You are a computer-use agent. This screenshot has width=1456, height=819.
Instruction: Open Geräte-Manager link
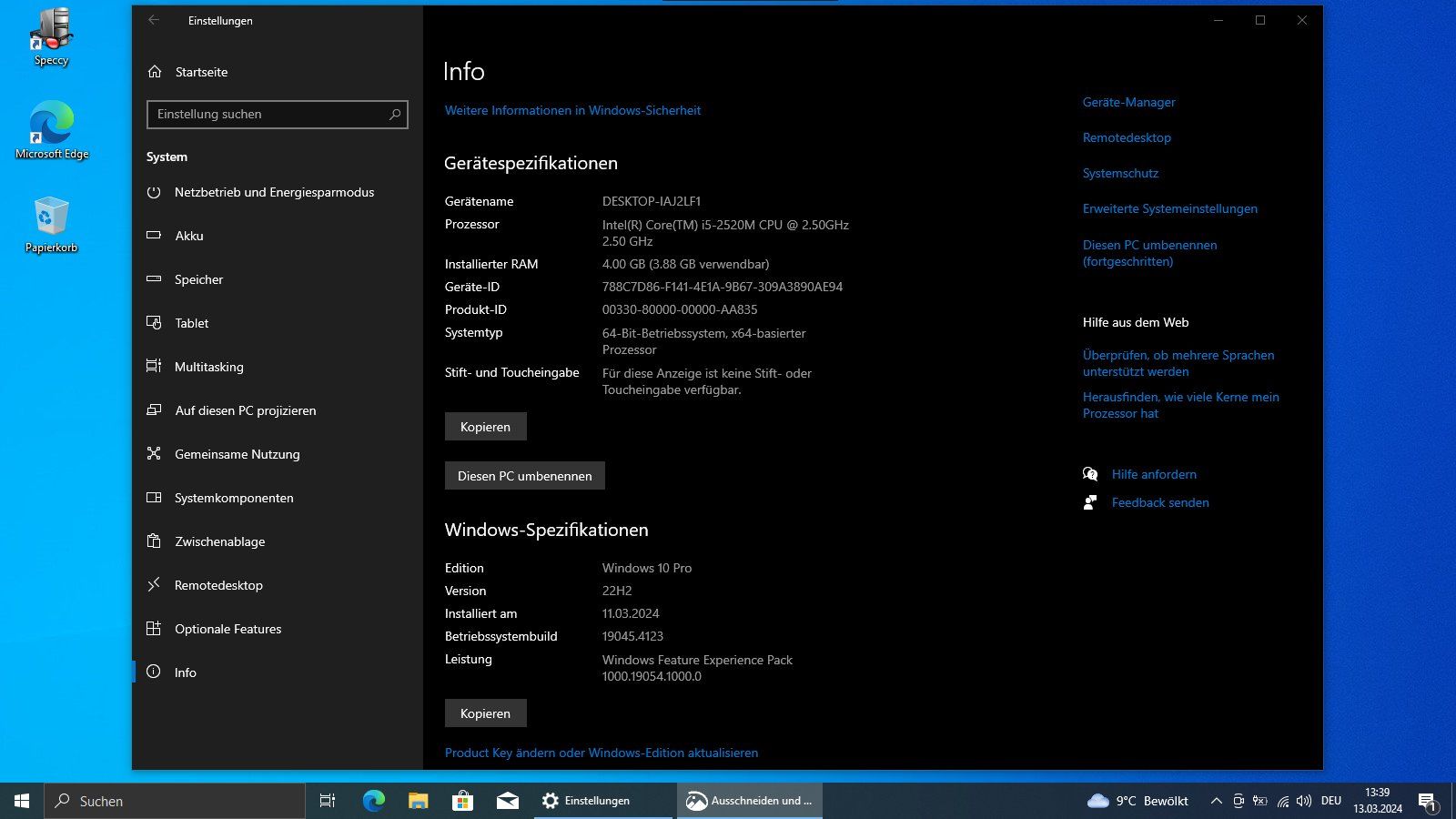click(x=1128, y=103)
